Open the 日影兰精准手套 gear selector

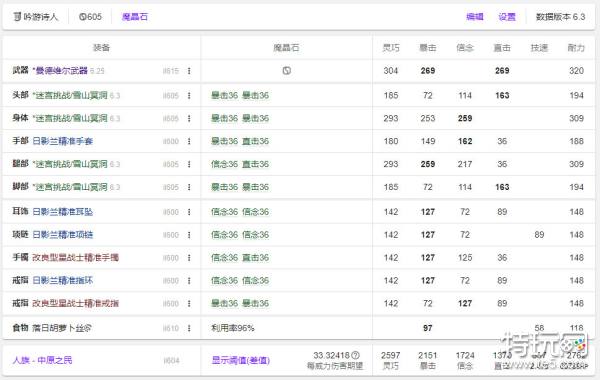coord(63,141)
